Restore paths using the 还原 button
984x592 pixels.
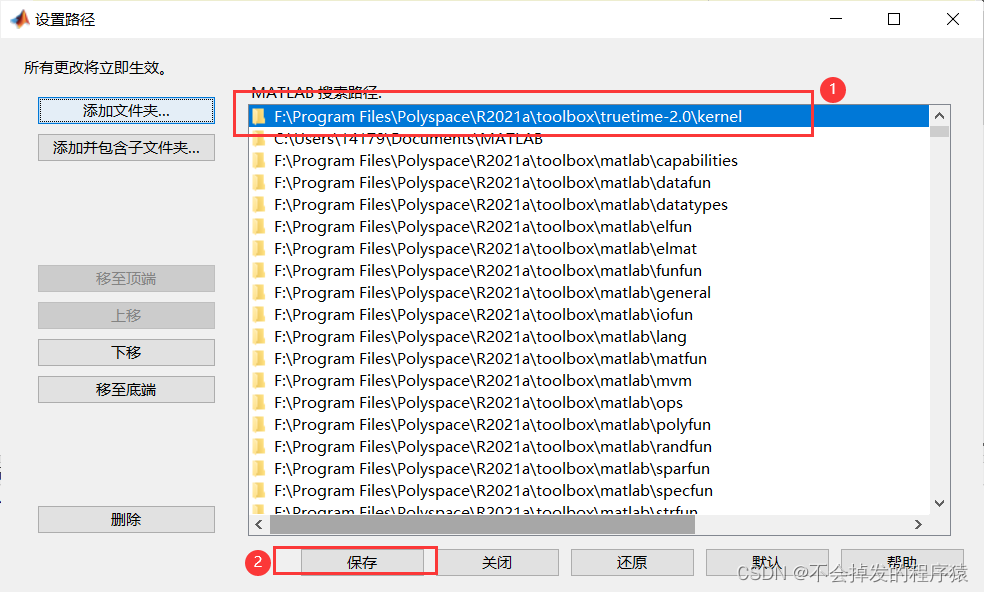[x=632, y=562]
